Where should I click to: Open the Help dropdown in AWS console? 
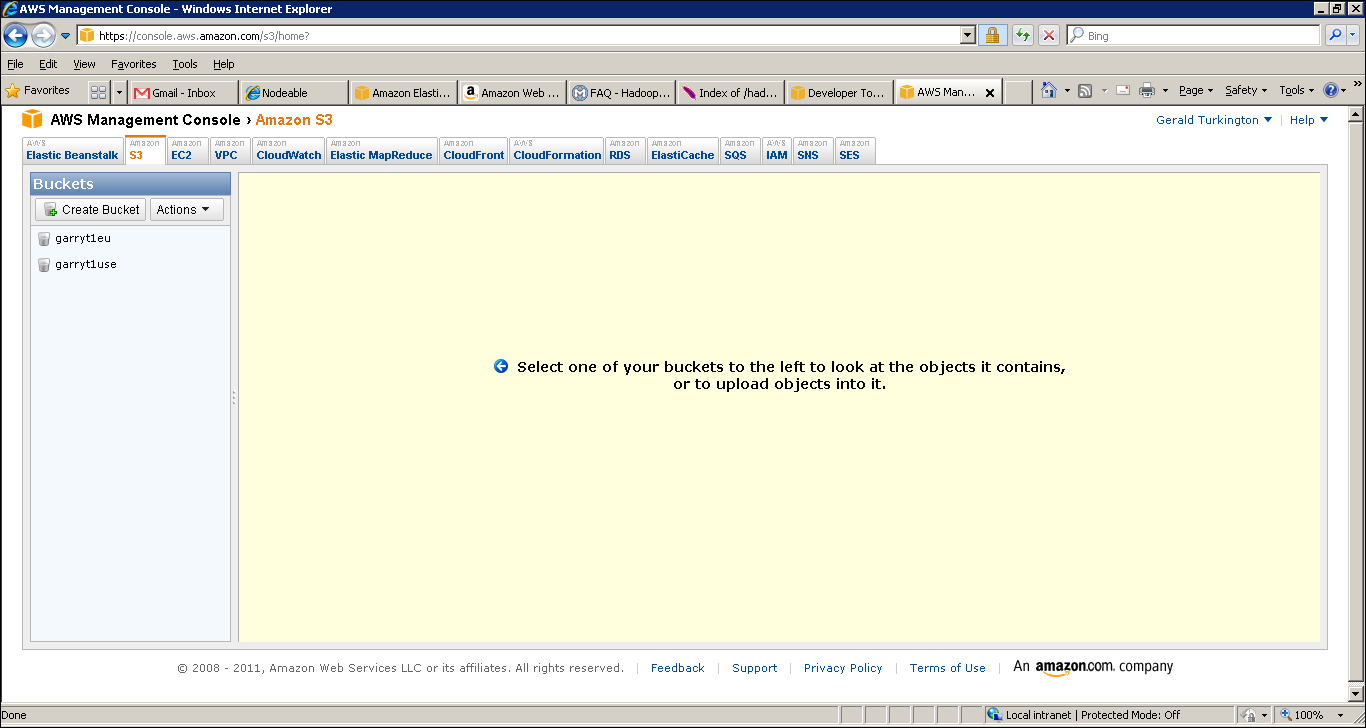coord(1309,120)
